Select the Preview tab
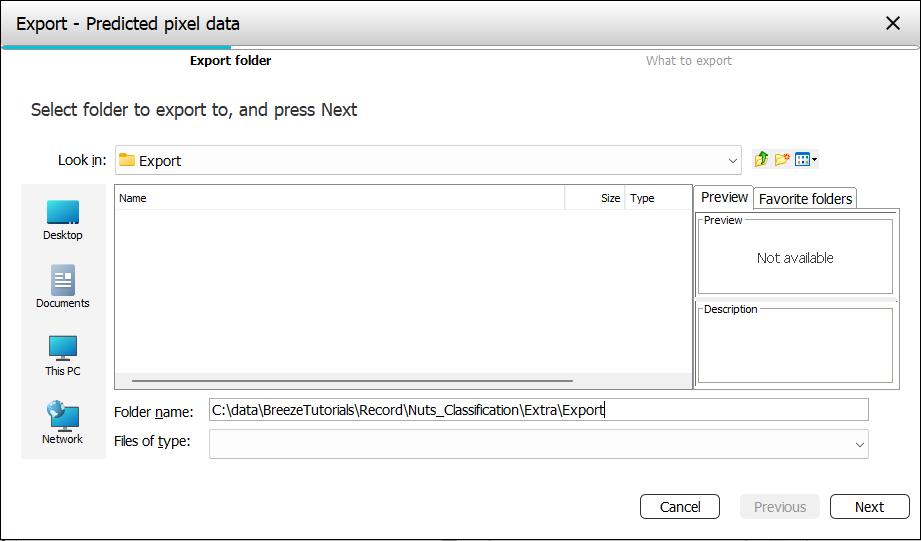Screen dimensions: 921x541 [x=724, y=197]
